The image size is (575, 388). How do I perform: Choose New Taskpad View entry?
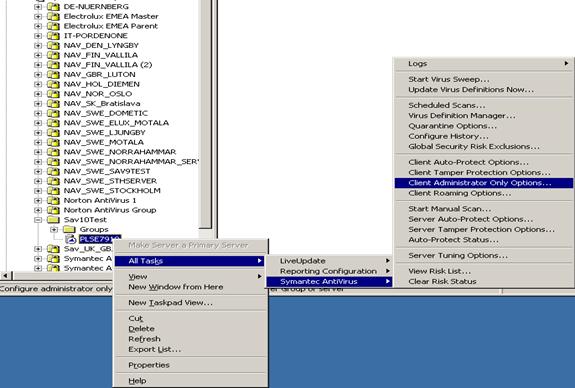[189, 303]
